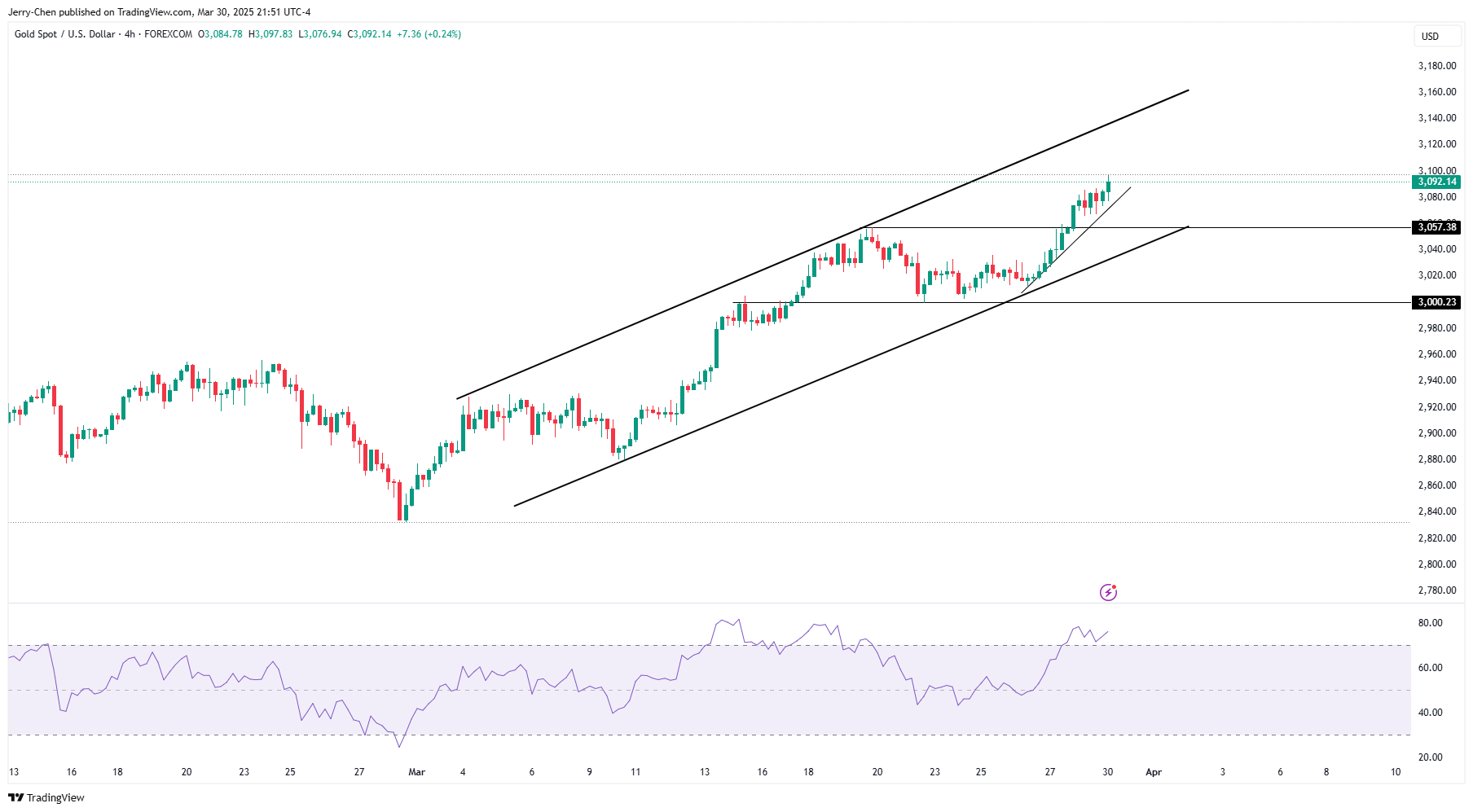Click the 3,180.00 label on price axis
Image resolution: width=1473 pixels, height=812 pixels.
[x=1436, y=66]
